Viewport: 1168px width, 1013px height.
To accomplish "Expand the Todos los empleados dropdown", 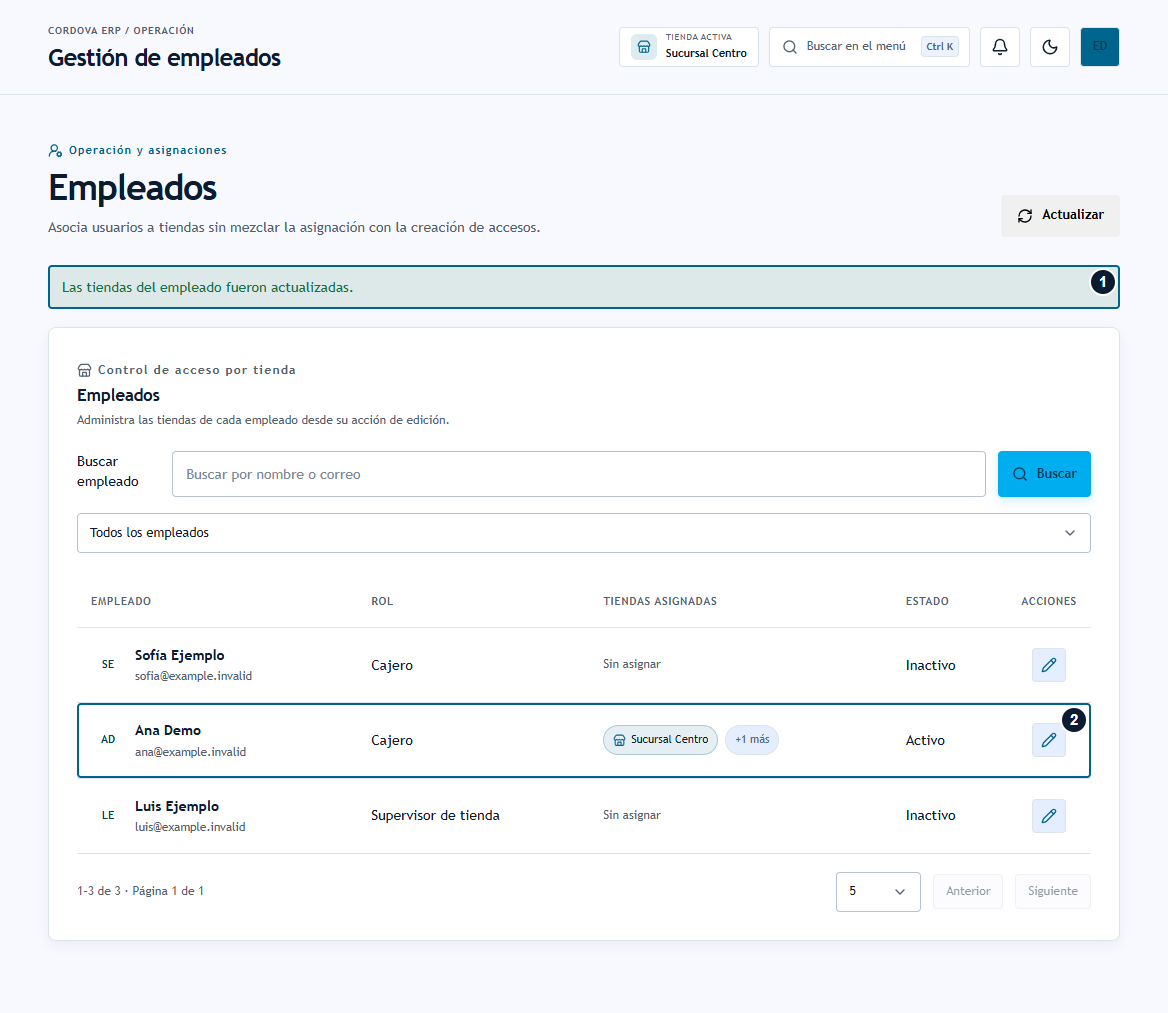I will pos(583,533).
